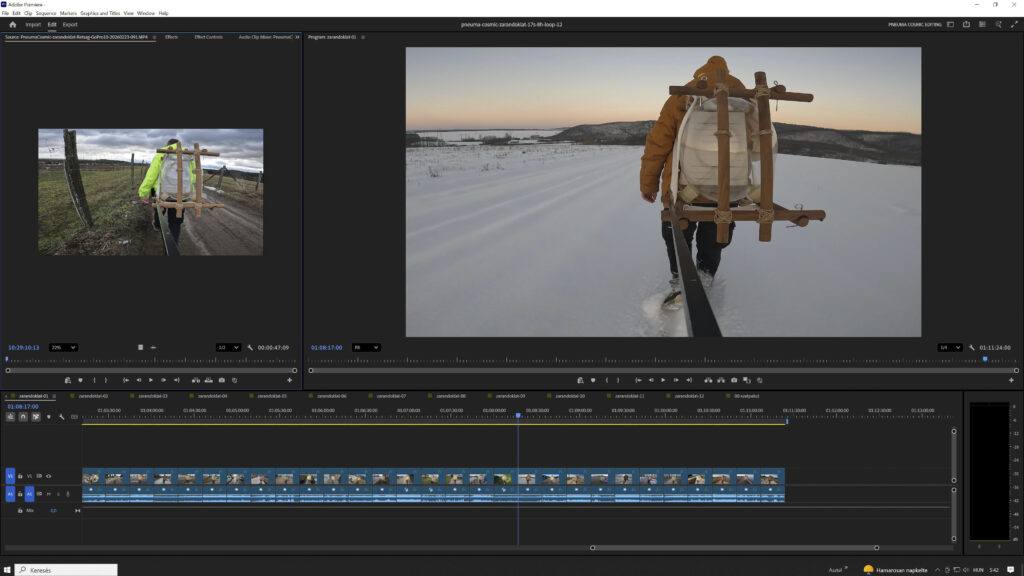Viewport: 1024px width, 576px height.
Task: Click the Export workspace button
Action: [x=70, y=24]
